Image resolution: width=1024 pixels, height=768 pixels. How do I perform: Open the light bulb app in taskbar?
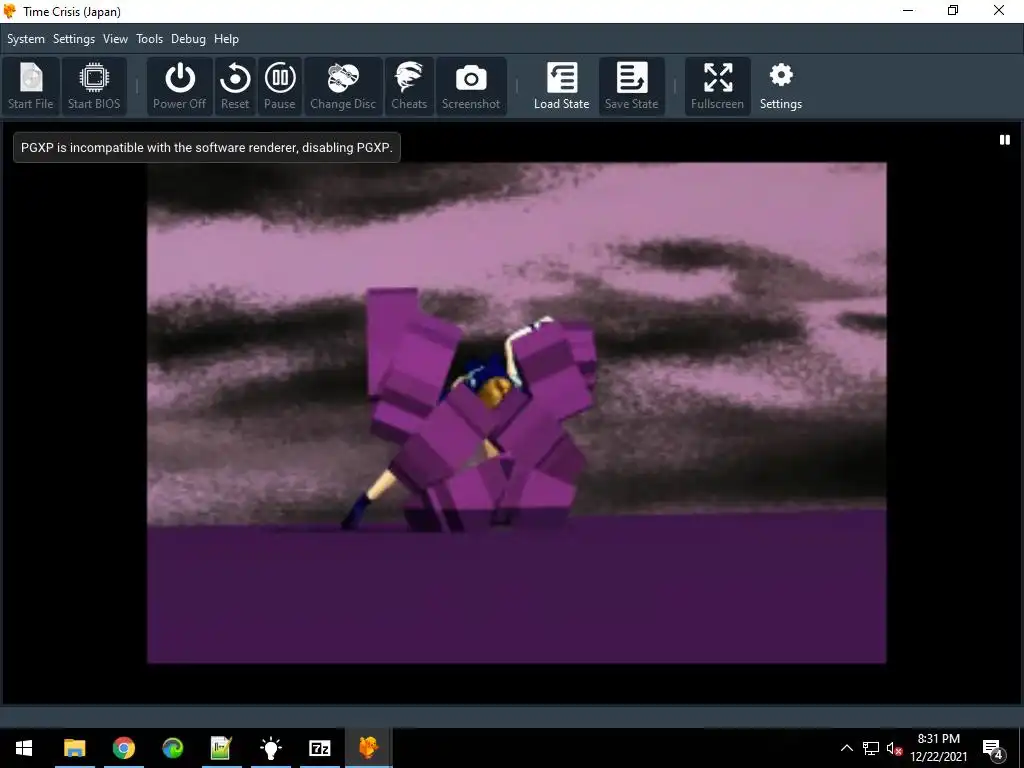(270, 748)
